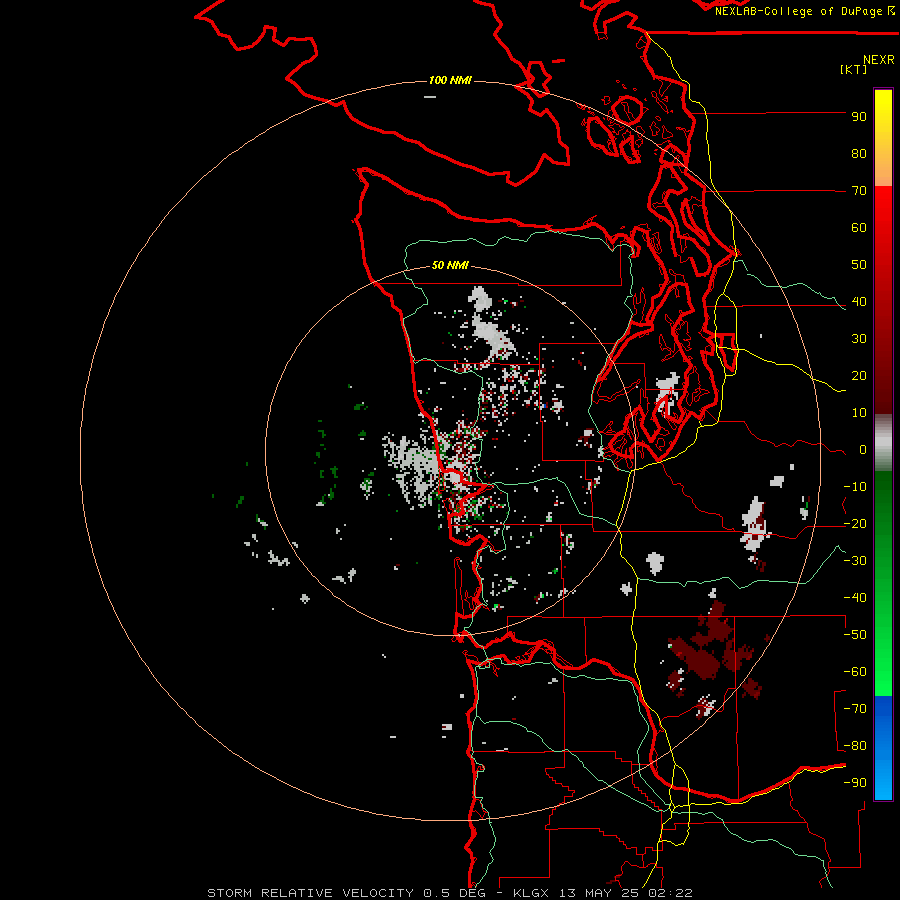Click the -30 value on velocity scale

coord(855,561)
